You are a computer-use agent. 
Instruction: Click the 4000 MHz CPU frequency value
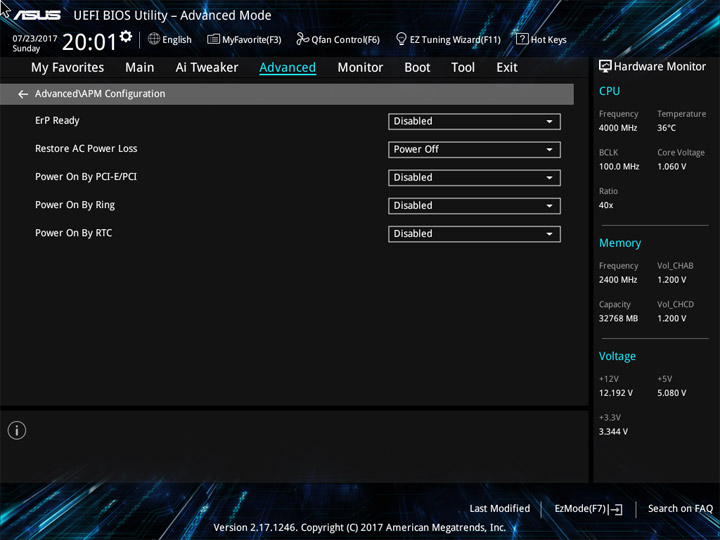click(x=618, y=128)
